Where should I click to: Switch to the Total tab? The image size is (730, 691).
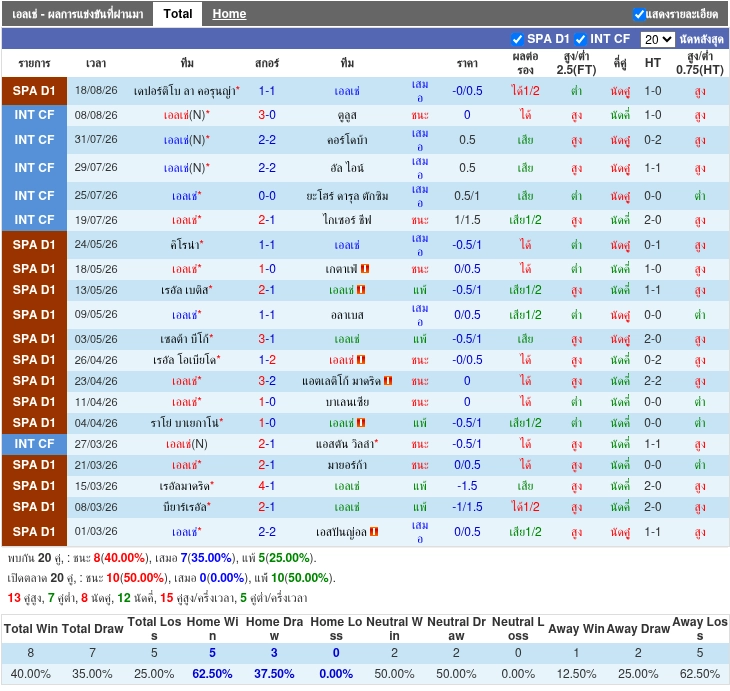[178, 14]
